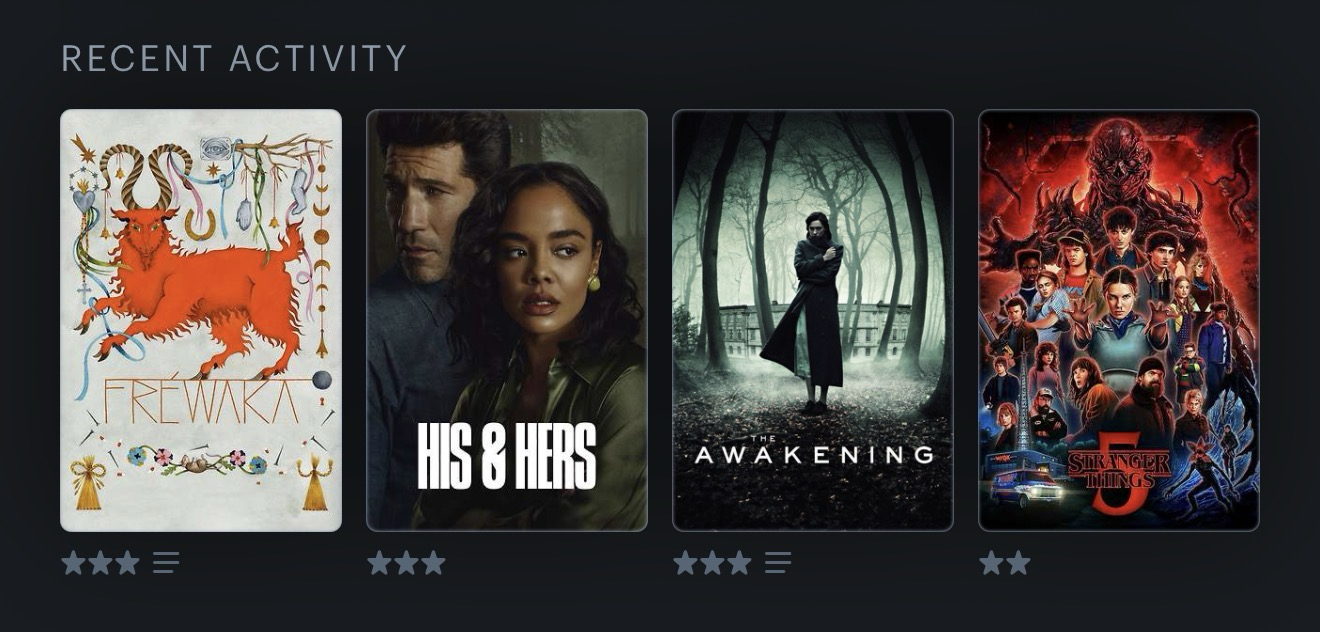Click the HIS & HERS title text
Image resolution: width=1320 pixels, height=632 pixels.
point(507,457)
